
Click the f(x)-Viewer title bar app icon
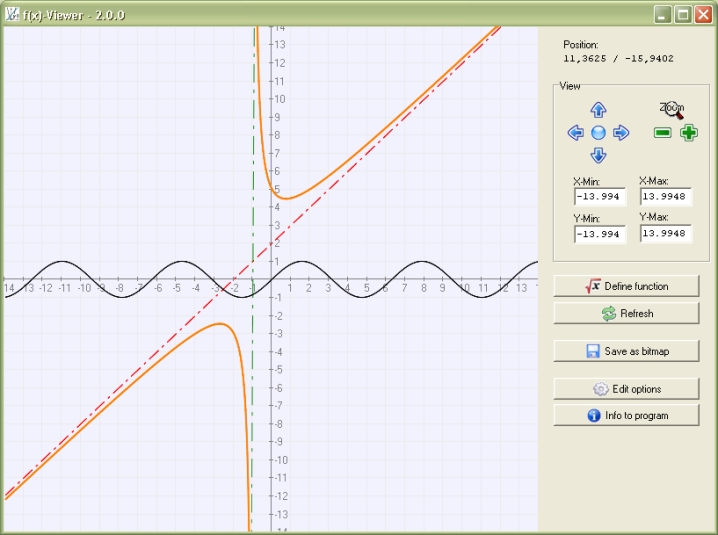[x=13, y=14]
